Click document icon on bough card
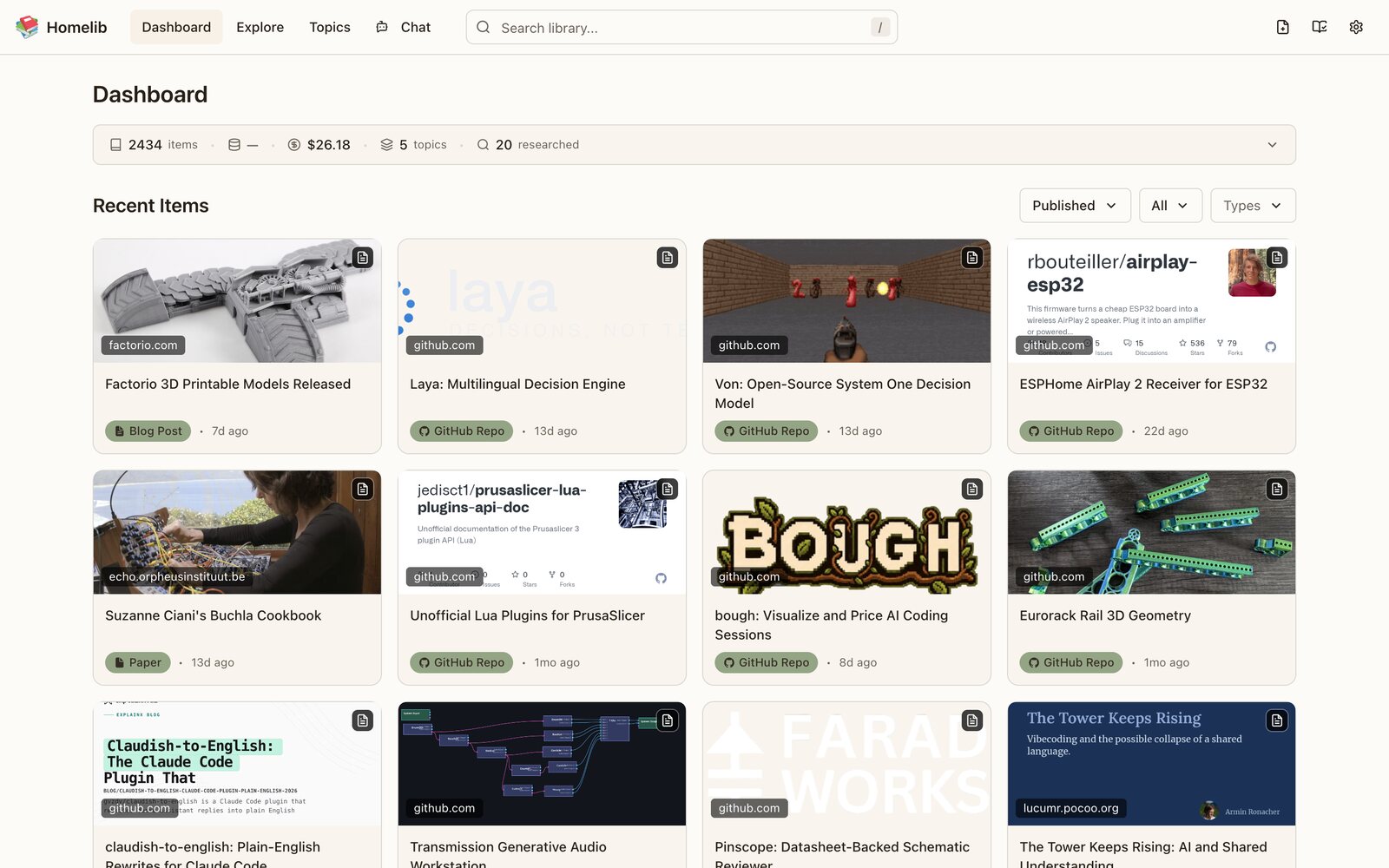 point(972,490)
